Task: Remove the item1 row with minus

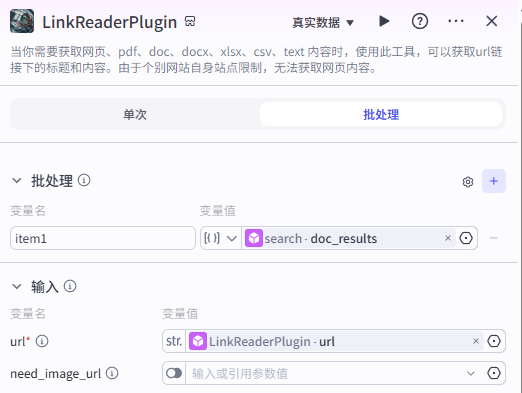Action: 494,238
